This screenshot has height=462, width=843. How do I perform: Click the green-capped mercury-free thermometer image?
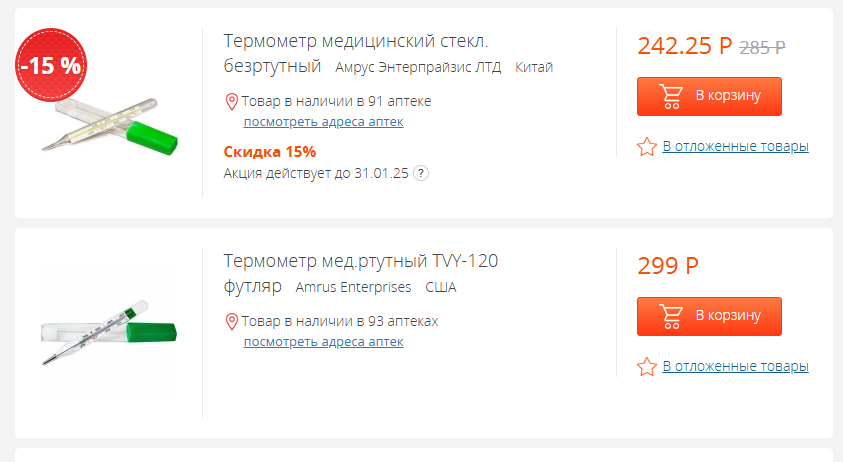click(x=110, y=126)
